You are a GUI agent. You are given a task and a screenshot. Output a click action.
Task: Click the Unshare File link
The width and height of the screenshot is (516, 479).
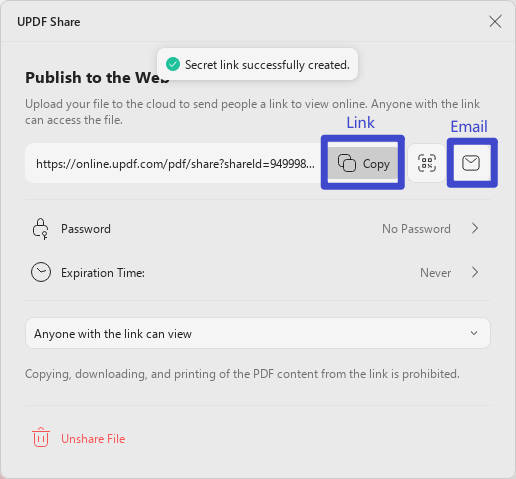click(93, 439)
